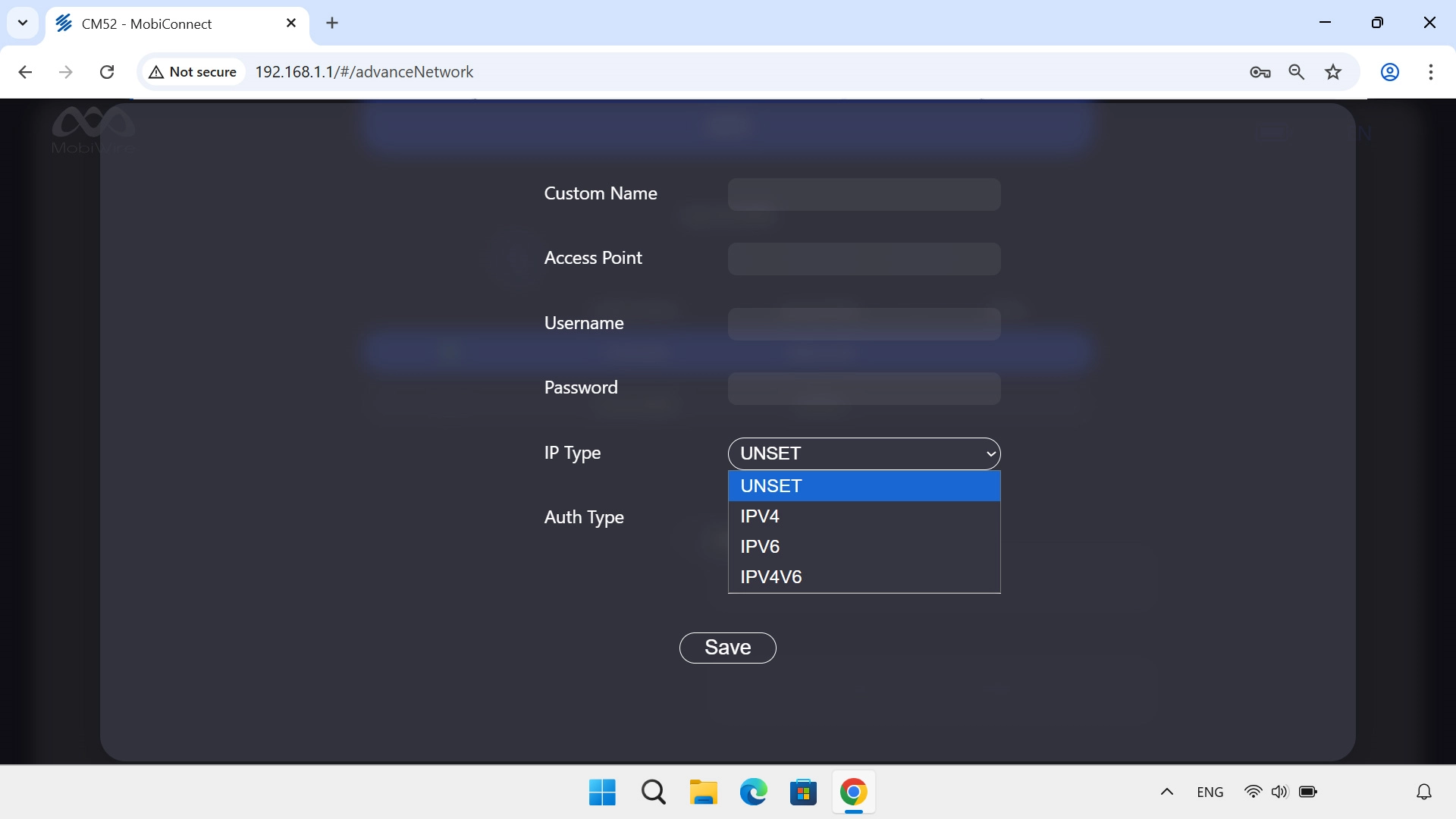Click the MobiWire logo
This screenshot has height=819, width=1456.
pos(93,129)
